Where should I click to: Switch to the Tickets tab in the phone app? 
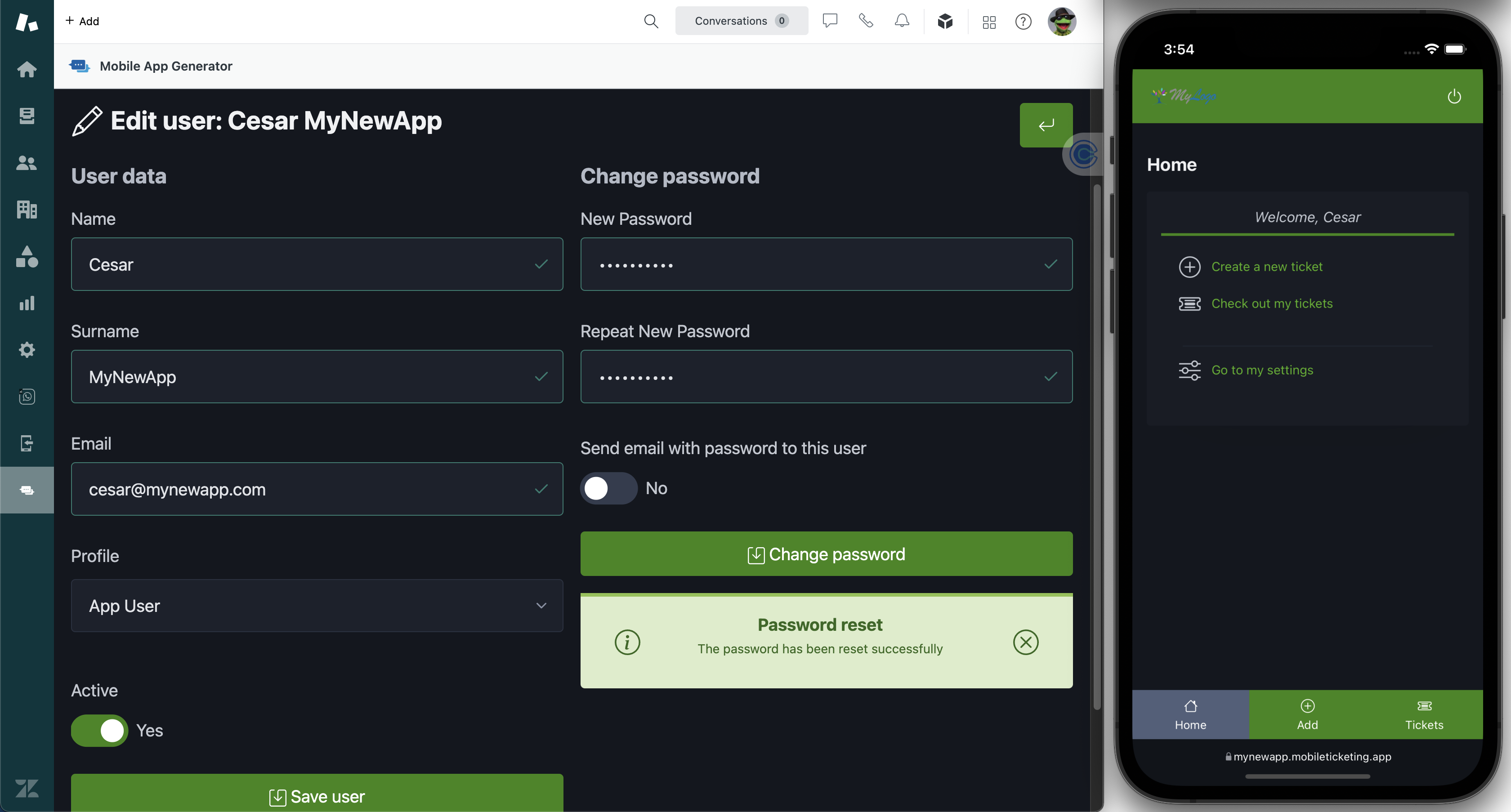(1424, 714)
